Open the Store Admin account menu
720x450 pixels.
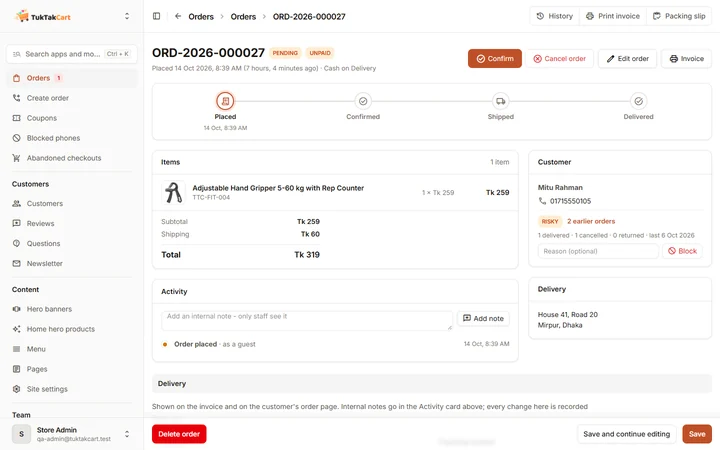72,434
